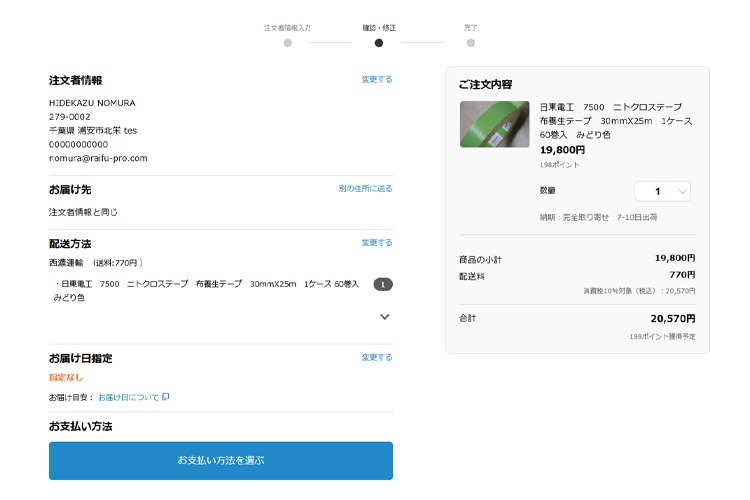Click the total 20,570円 amount
The image size is (750, 500).
point(673,319)
